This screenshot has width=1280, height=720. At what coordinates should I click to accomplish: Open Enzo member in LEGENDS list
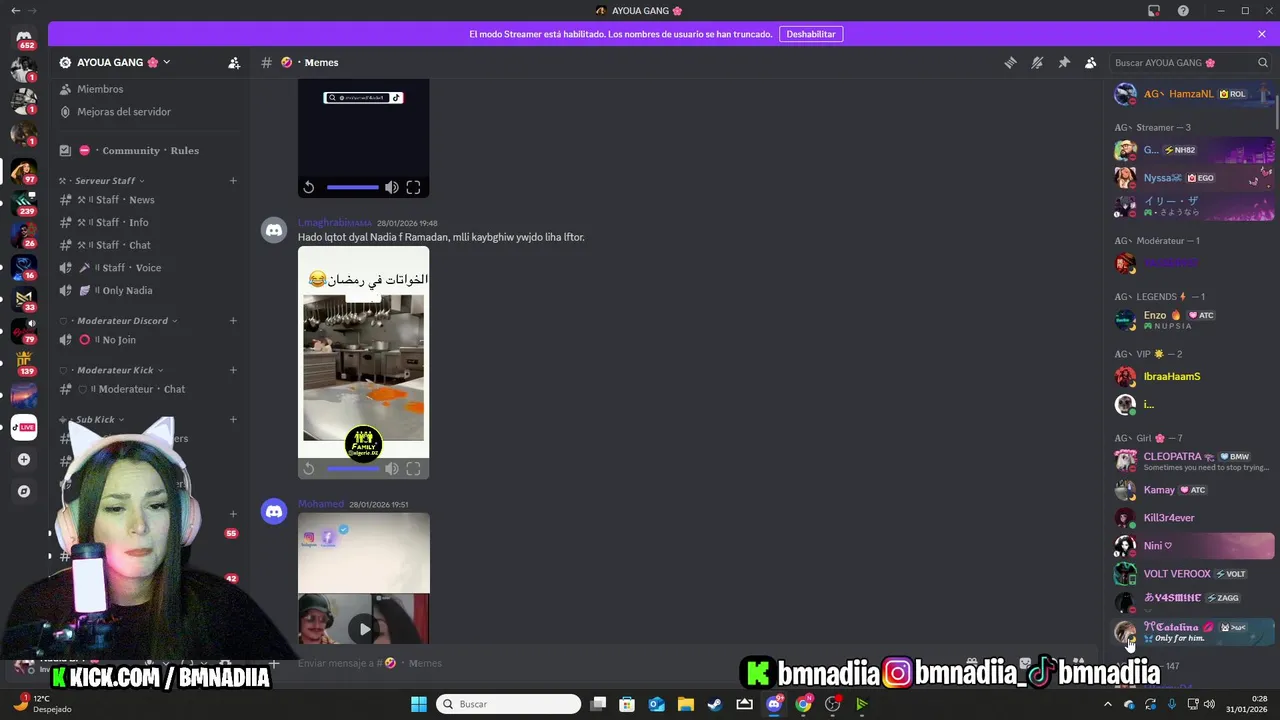pos(1194,320)
